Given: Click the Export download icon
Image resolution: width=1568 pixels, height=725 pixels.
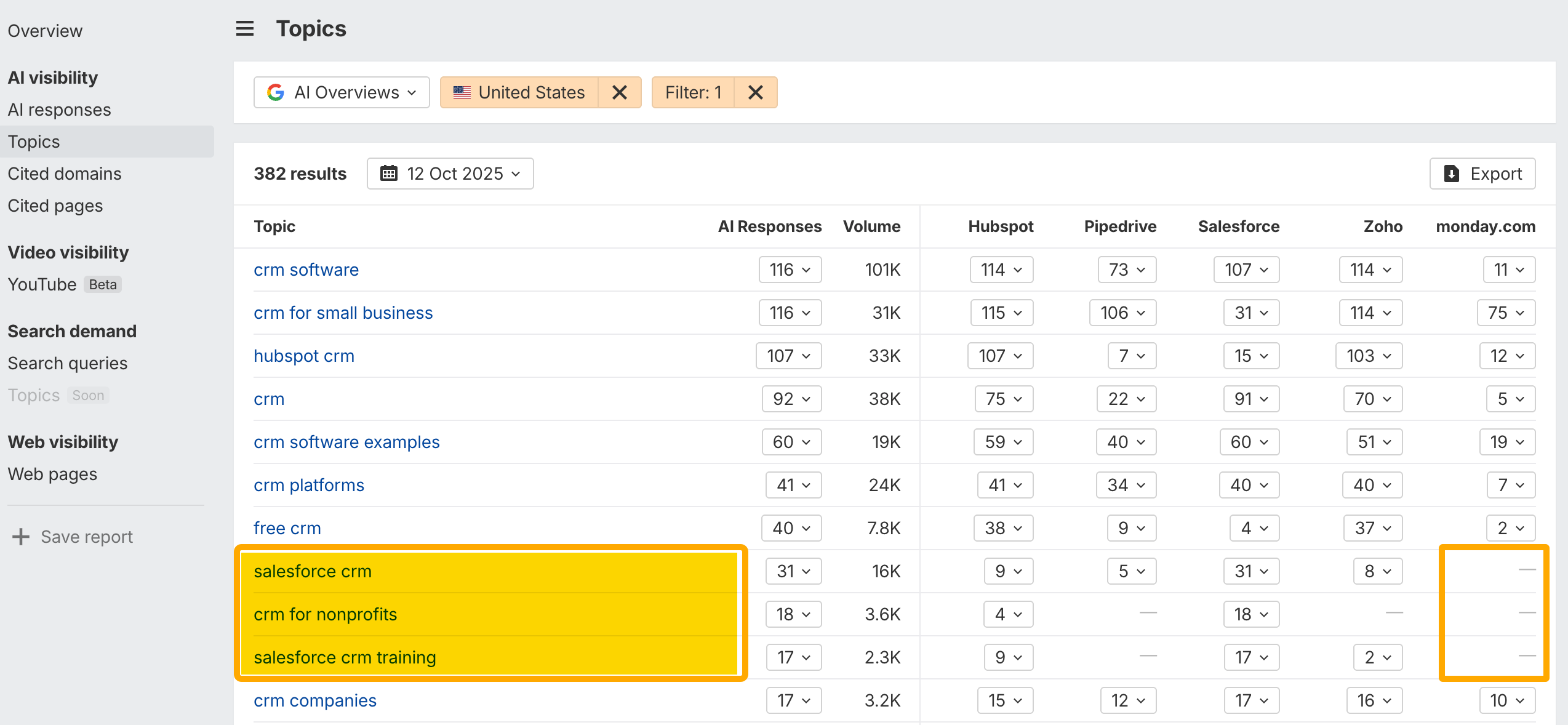Looking at the screenshot, I should coord(1452,174).
